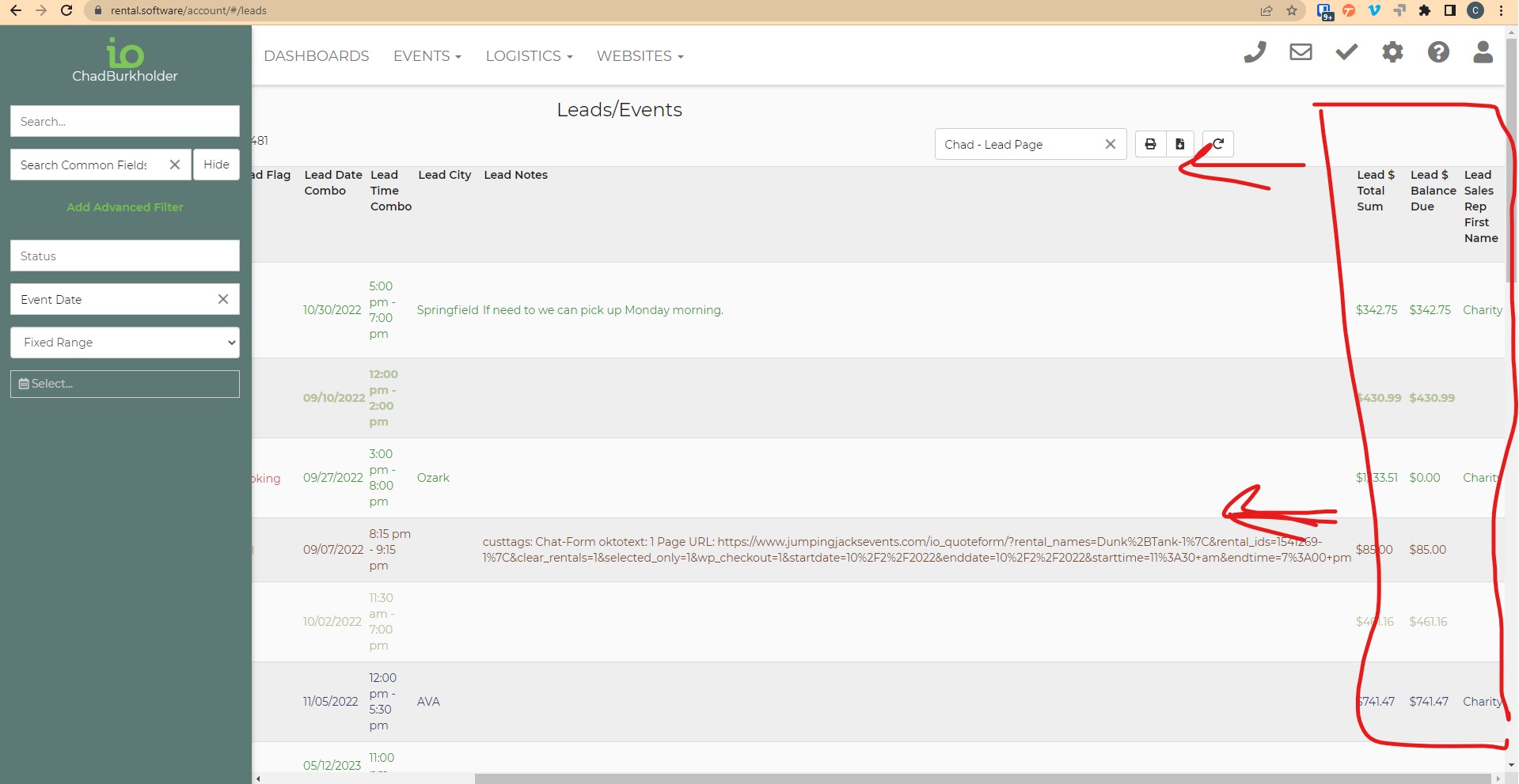Clear the Event Date filter
Image resolution: width=1519 pixels, height=784 pixels.
pyautogui.click(x=223, y=299)
